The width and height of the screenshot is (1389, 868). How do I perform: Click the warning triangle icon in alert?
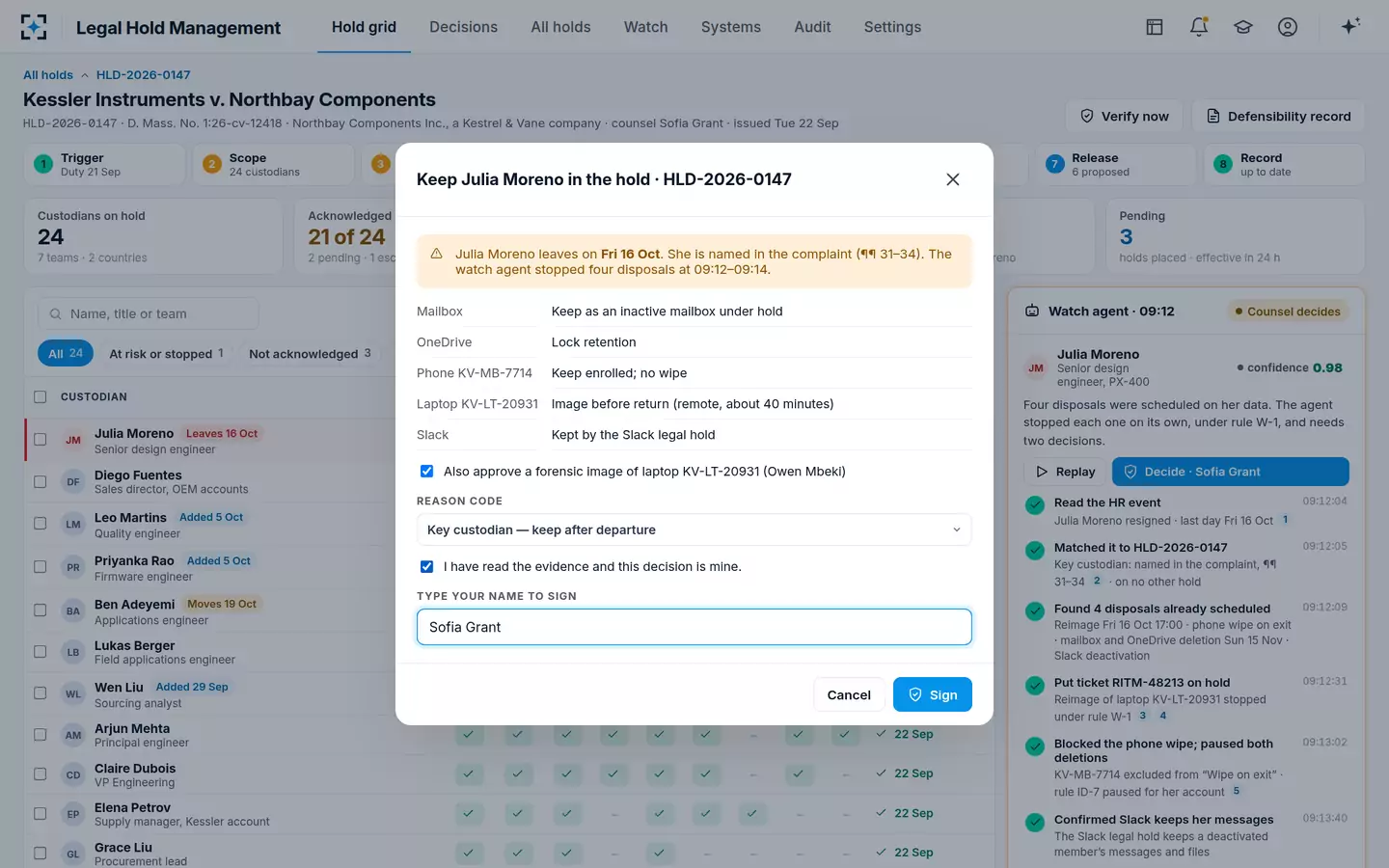click(x=436, y=254)
